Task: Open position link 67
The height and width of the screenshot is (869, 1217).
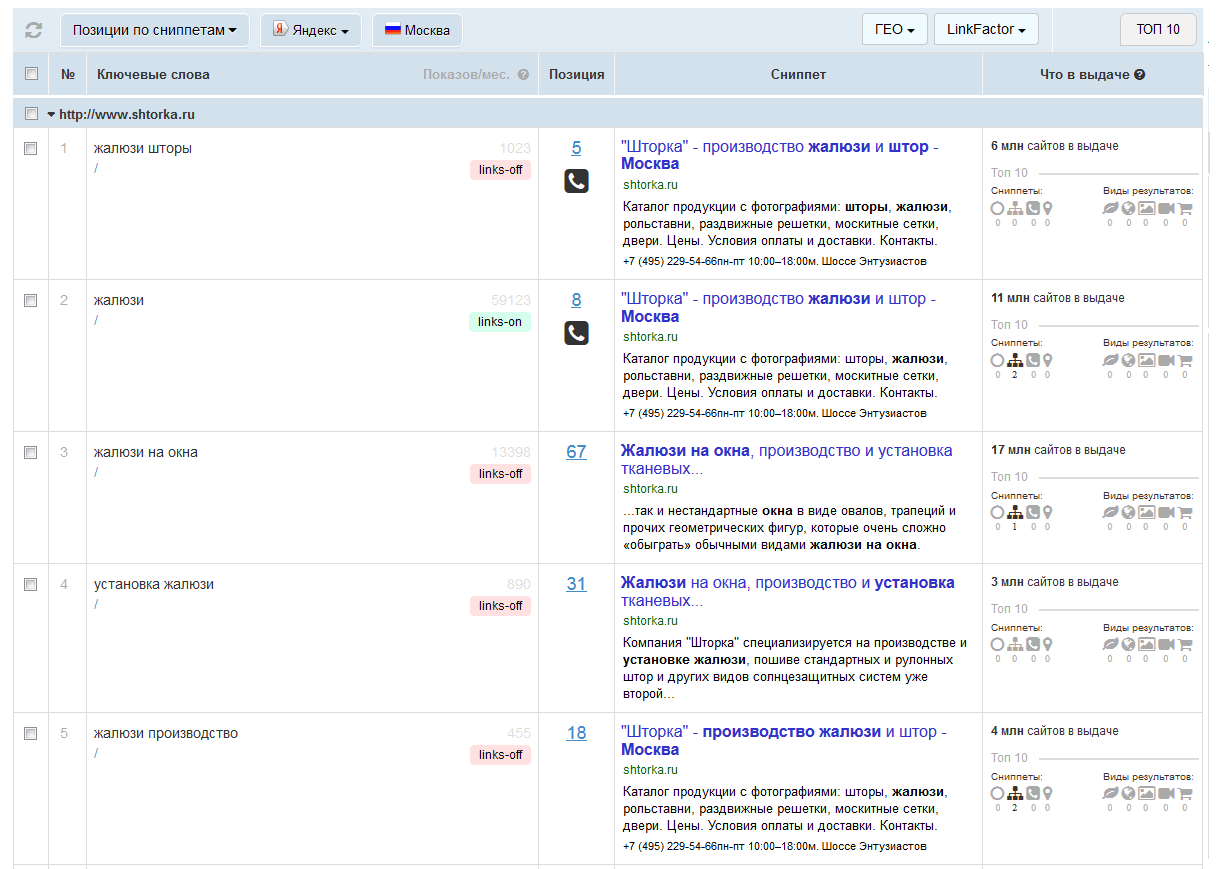Action: (576, 452)
